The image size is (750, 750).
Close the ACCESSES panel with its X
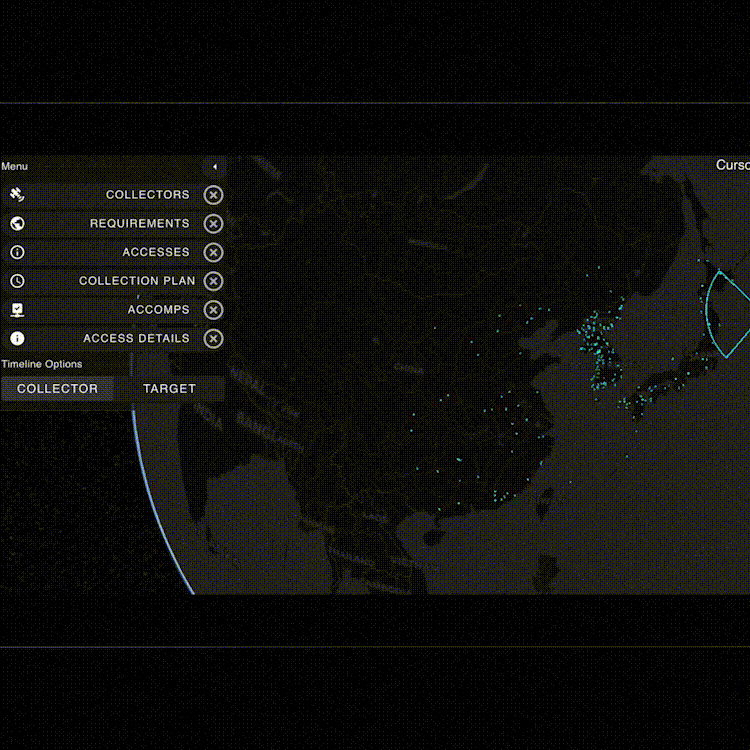(213, 253)
